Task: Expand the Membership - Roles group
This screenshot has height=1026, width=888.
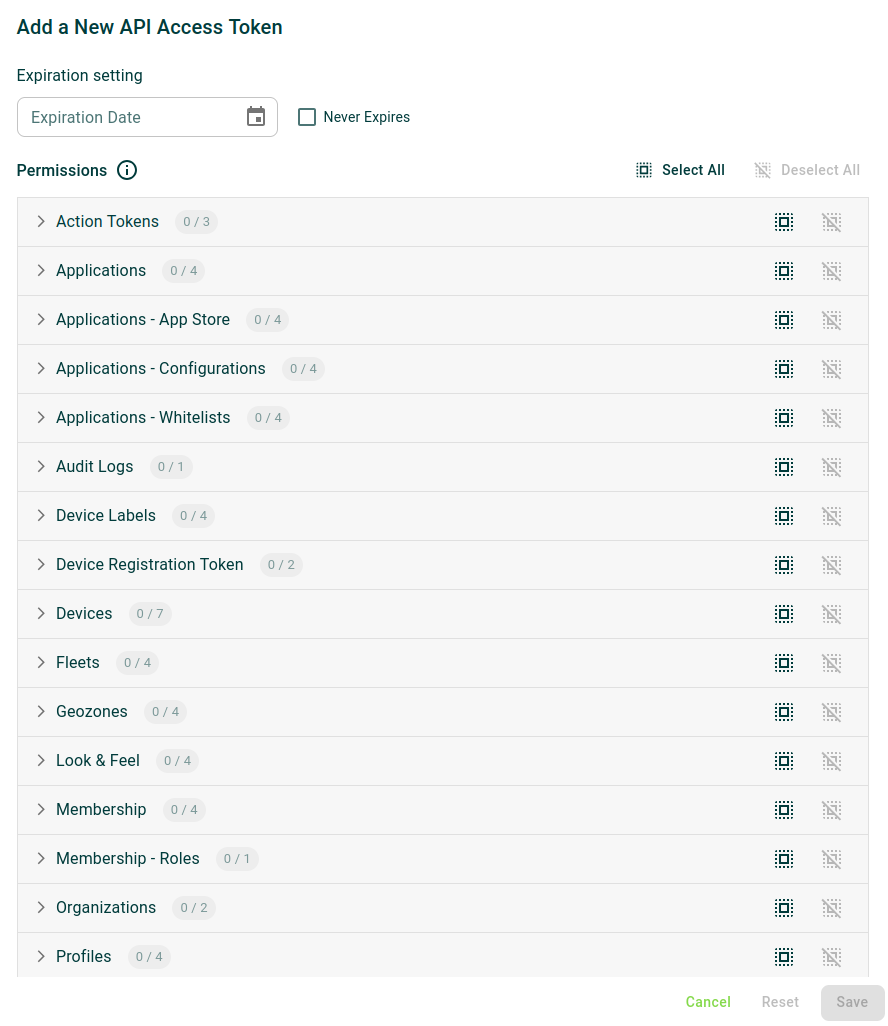Action: pos(41,858)
